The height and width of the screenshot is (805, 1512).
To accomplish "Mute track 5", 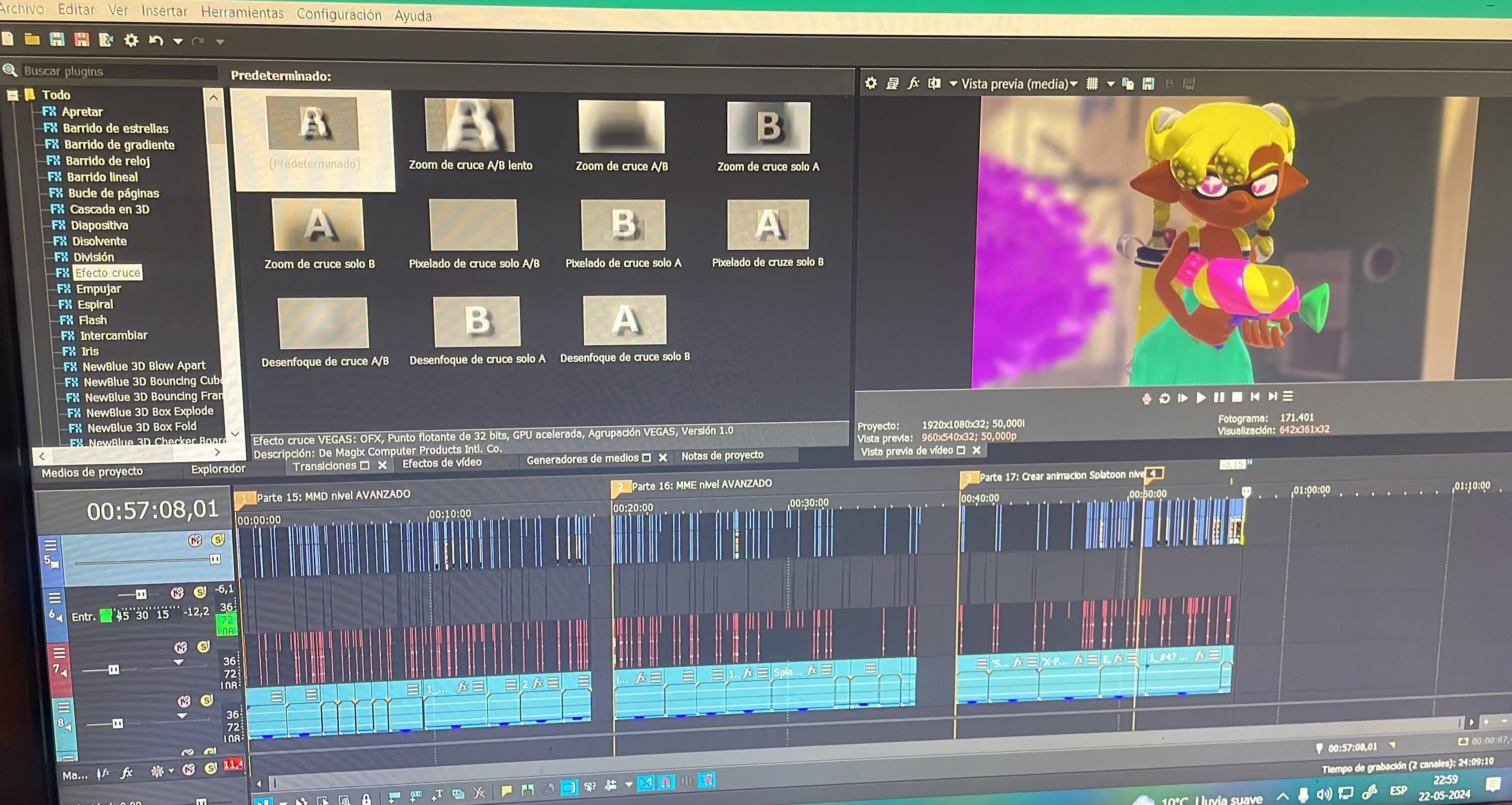I will [195, 540].
